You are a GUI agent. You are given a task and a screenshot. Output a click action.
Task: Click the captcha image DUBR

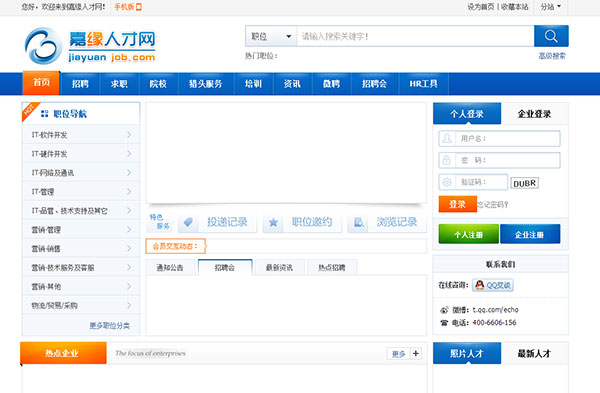point(524,183)
